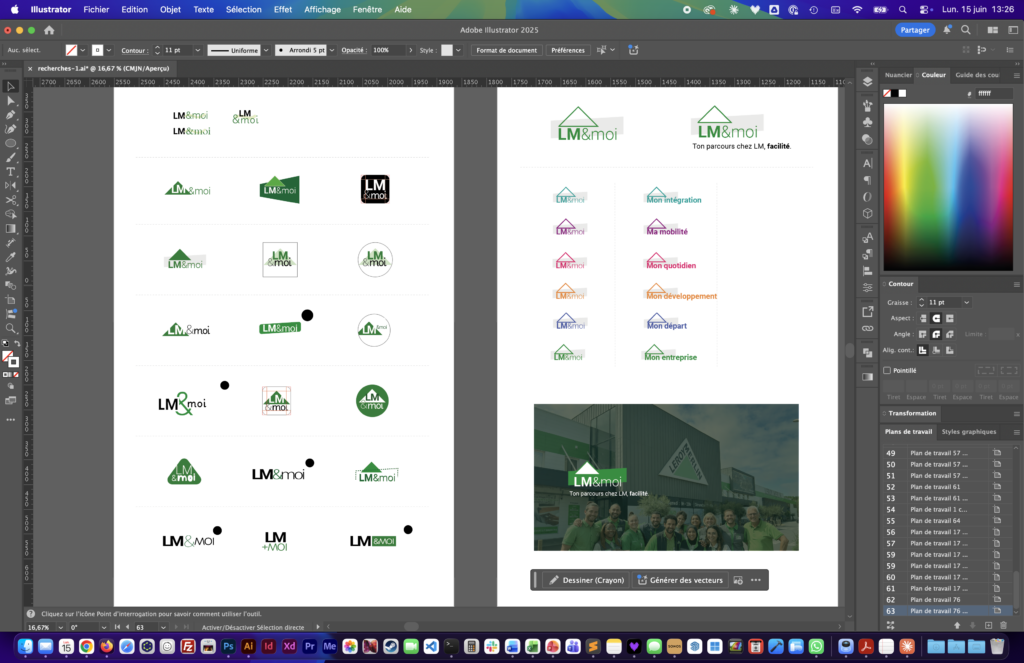Open the Layers panel icon
The width and height of the screenshot is (1024, 663).
(867, 82)
